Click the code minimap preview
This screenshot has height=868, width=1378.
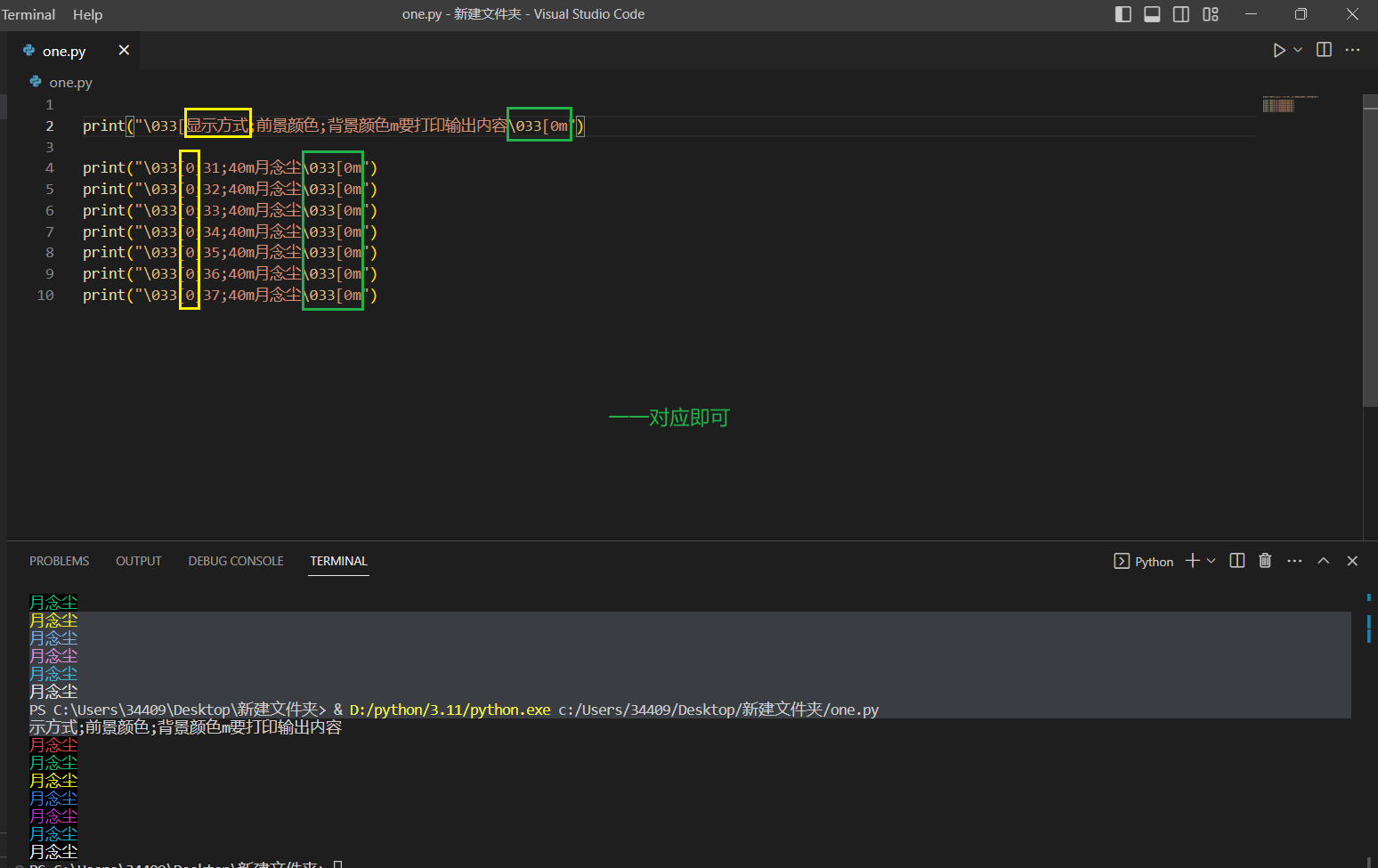[x=1278, y=105]
